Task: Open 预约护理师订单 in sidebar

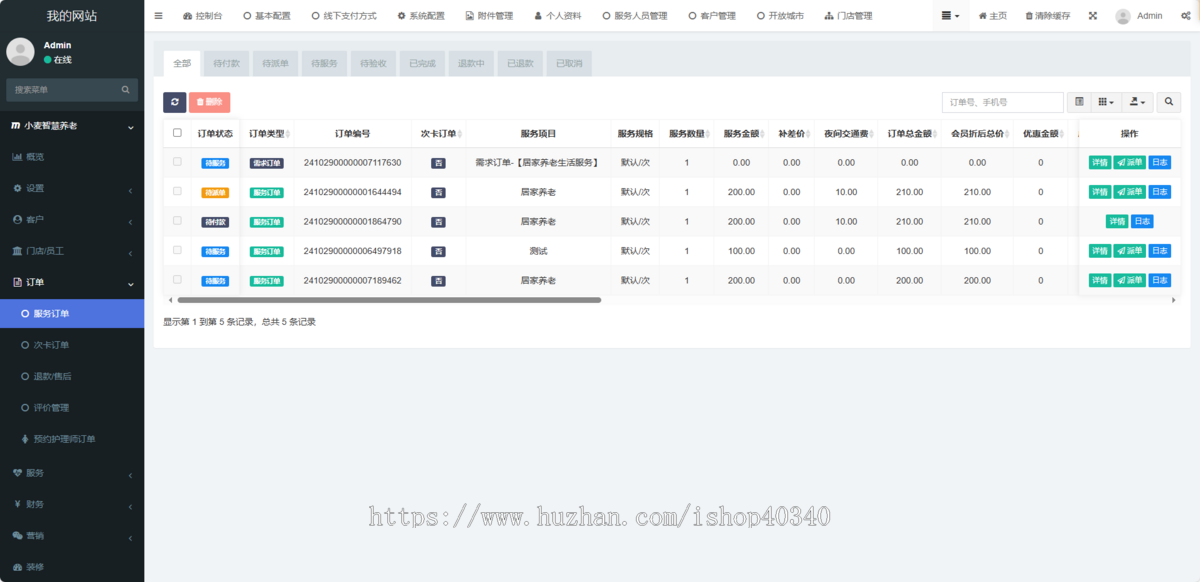Action: click(x=72, y=439)
